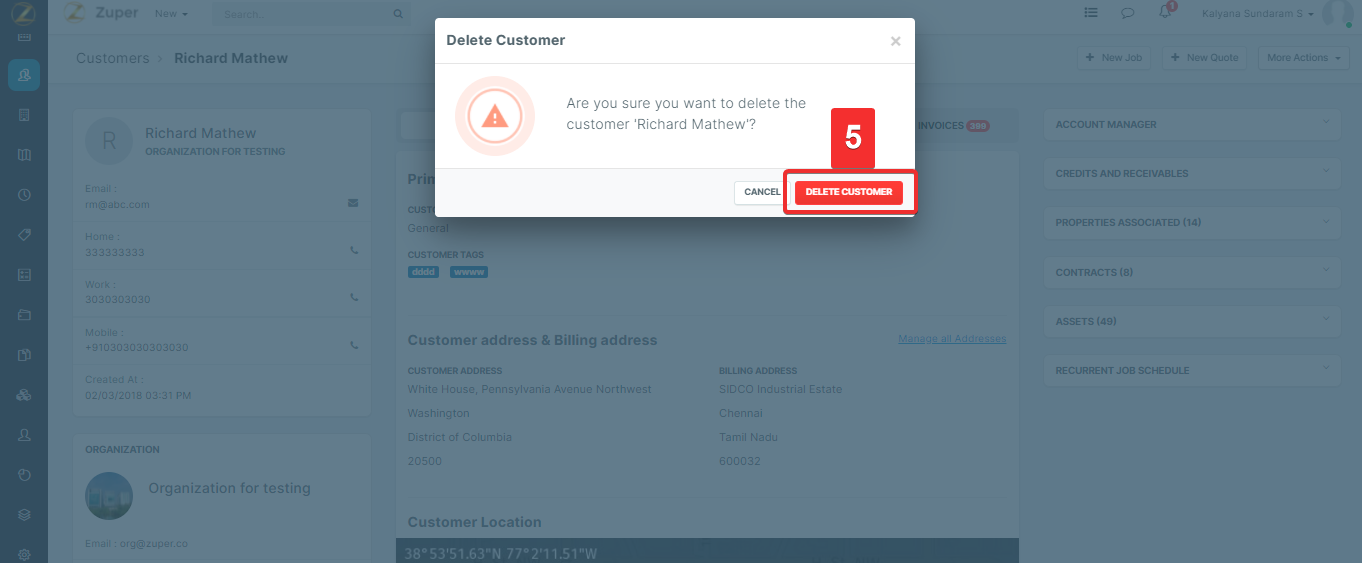Expand the Credits and Receivables panel
Viewport: 1362px width, 563px height.
point(1191,174)
